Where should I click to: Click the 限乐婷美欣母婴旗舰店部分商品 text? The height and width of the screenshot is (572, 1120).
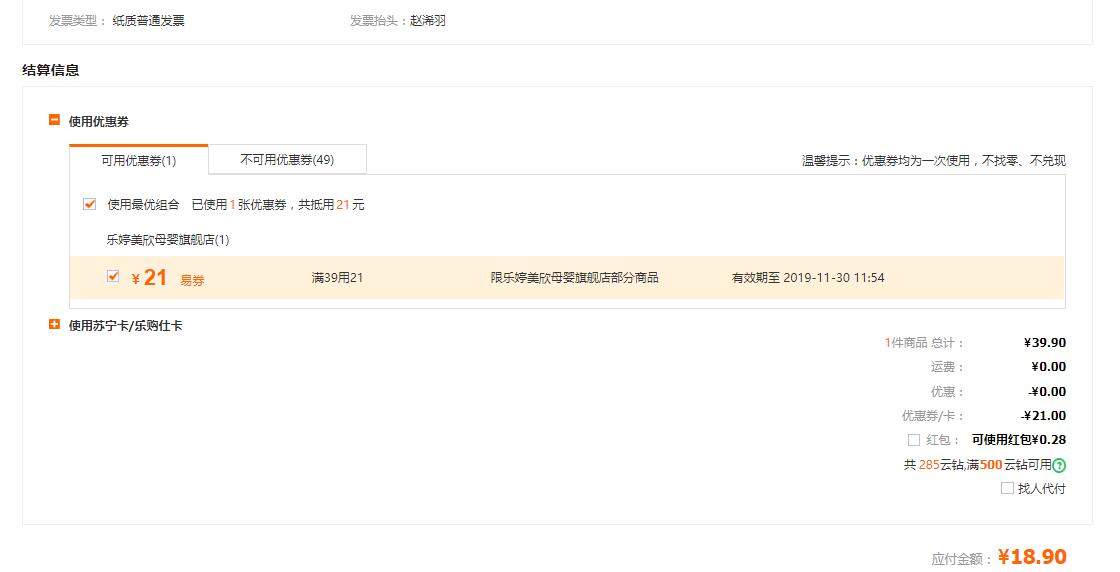[x=574, y=278]
